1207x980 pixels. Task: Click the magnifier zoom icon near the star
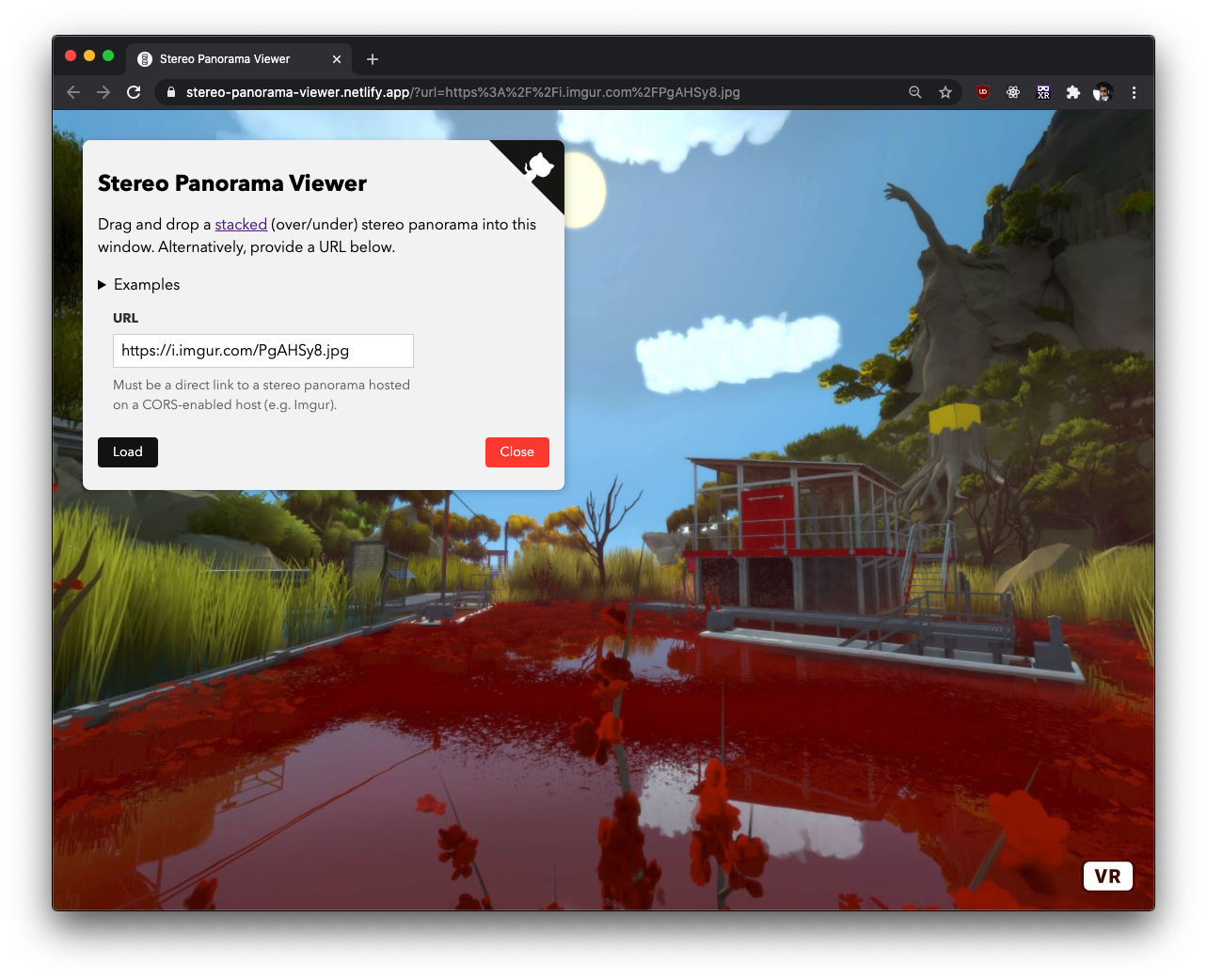pyautogui.click(x=914, y=92)
